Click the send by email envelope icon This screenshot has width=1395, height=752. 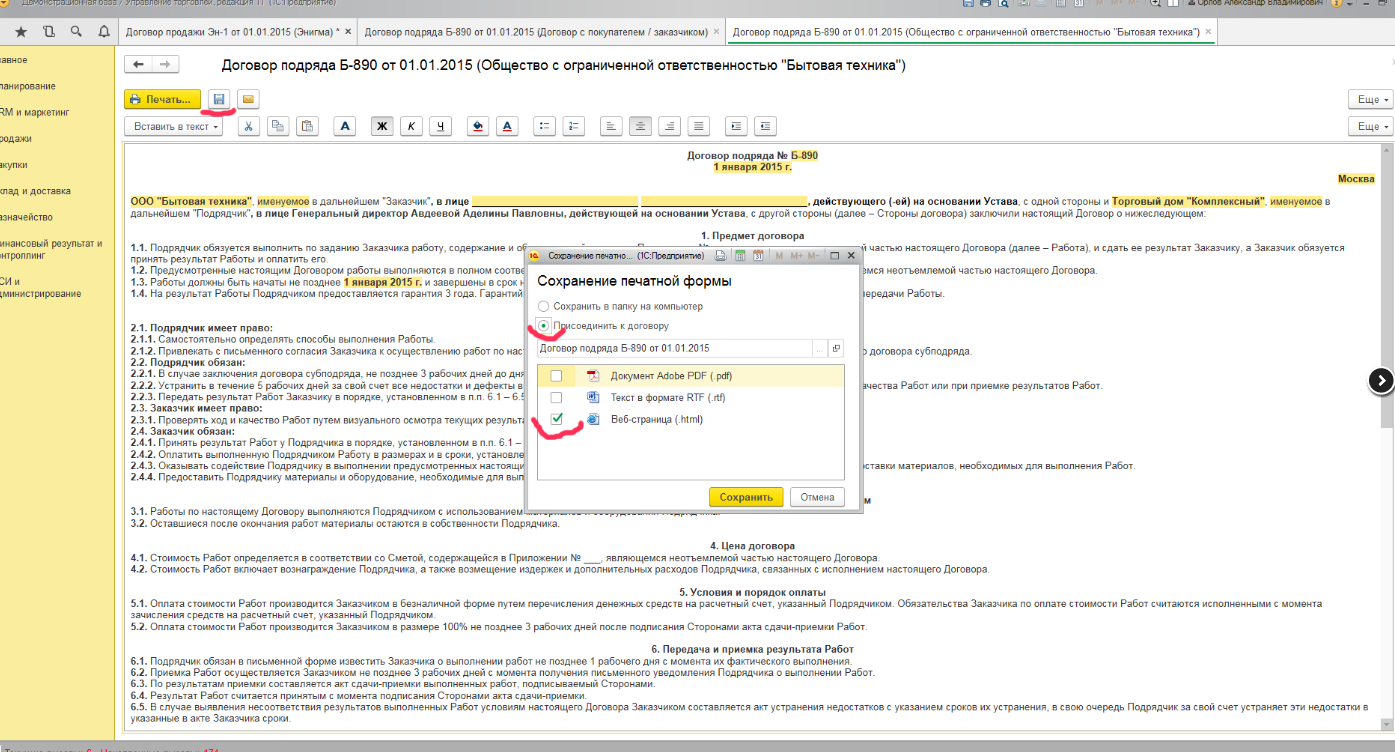(x=246, y=99)
